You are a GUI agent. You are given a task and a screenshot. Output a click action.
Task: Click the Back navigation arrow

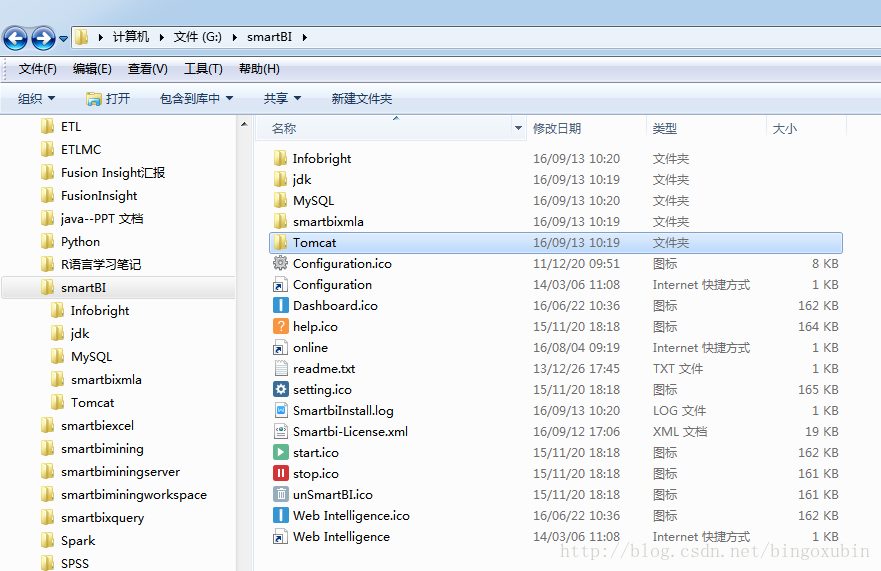pos(15,38)
